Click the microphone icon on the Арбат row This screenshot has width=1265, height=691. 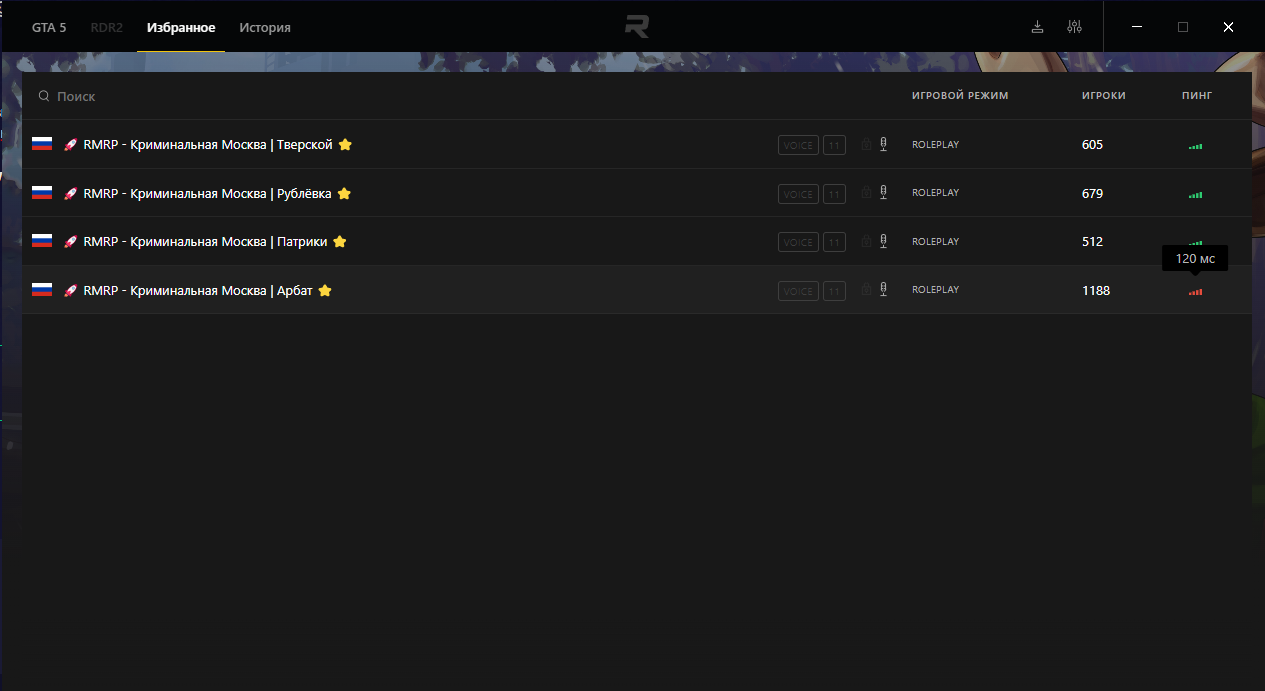[x=883, y=290]
